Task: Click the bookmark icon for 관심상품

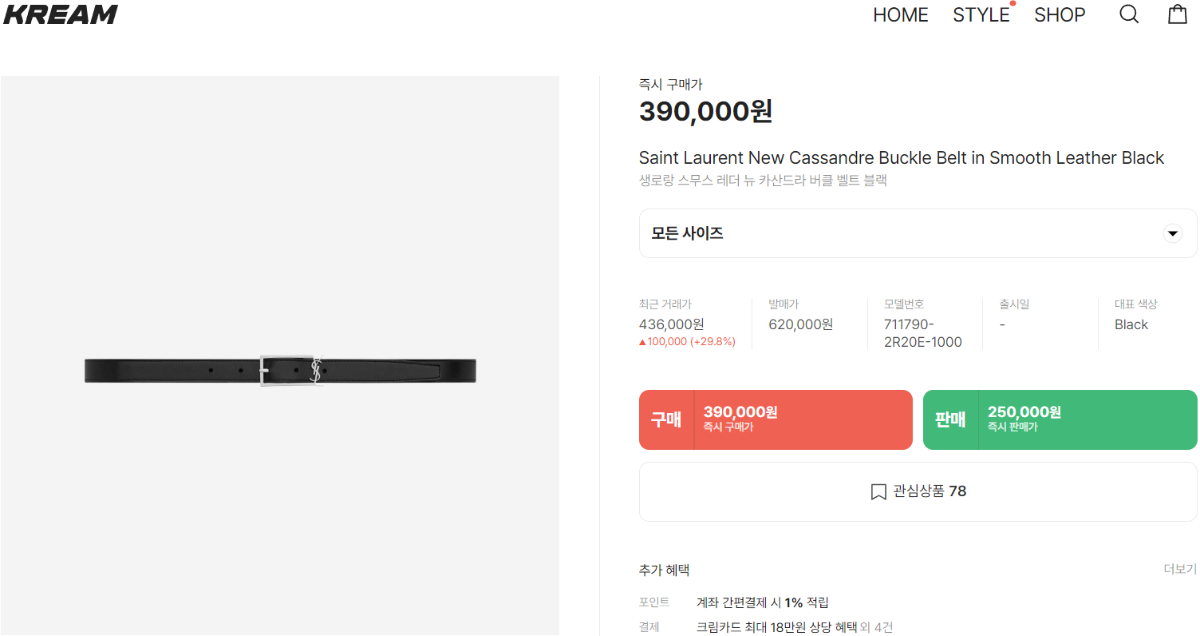Action: pos(878,492)
